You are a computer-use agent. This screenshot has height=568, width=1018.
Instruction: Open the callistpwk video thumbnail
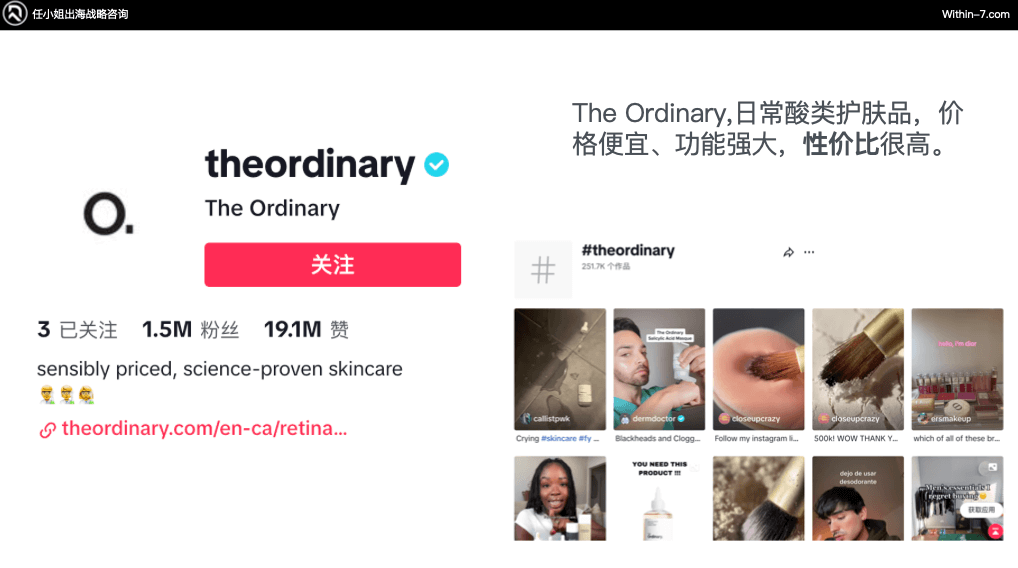tap(560, 369)
